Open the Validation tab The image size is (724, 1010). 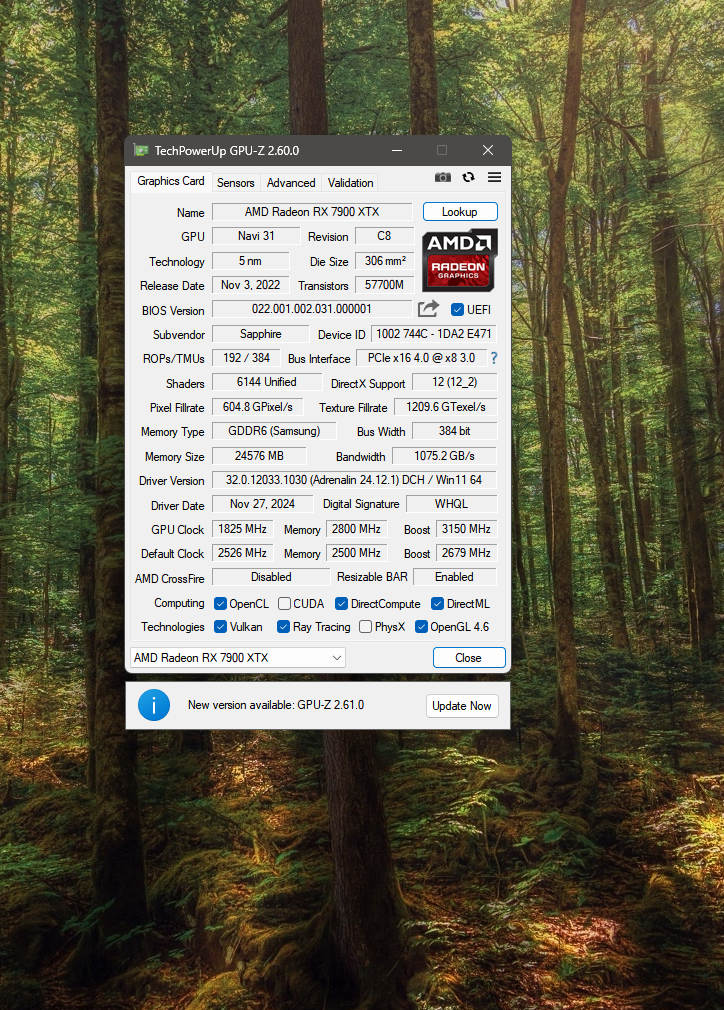pos(350,183)
